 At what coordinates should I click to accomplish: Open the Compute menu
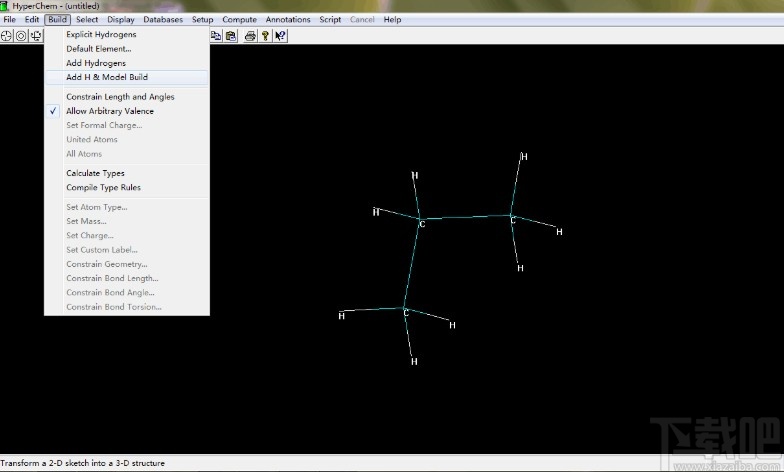point(240,20)
